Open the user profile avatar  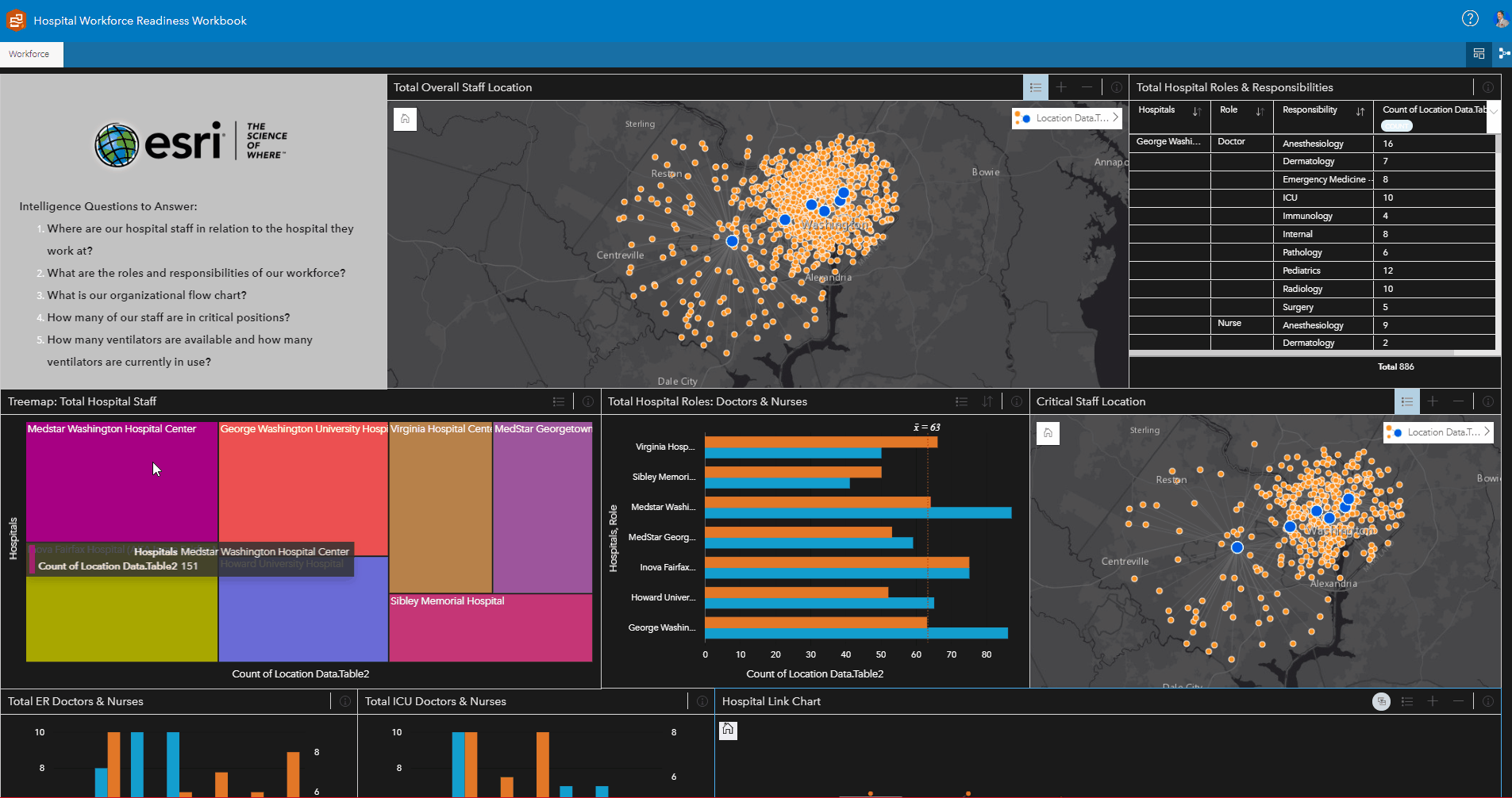tap(1501, 19)
